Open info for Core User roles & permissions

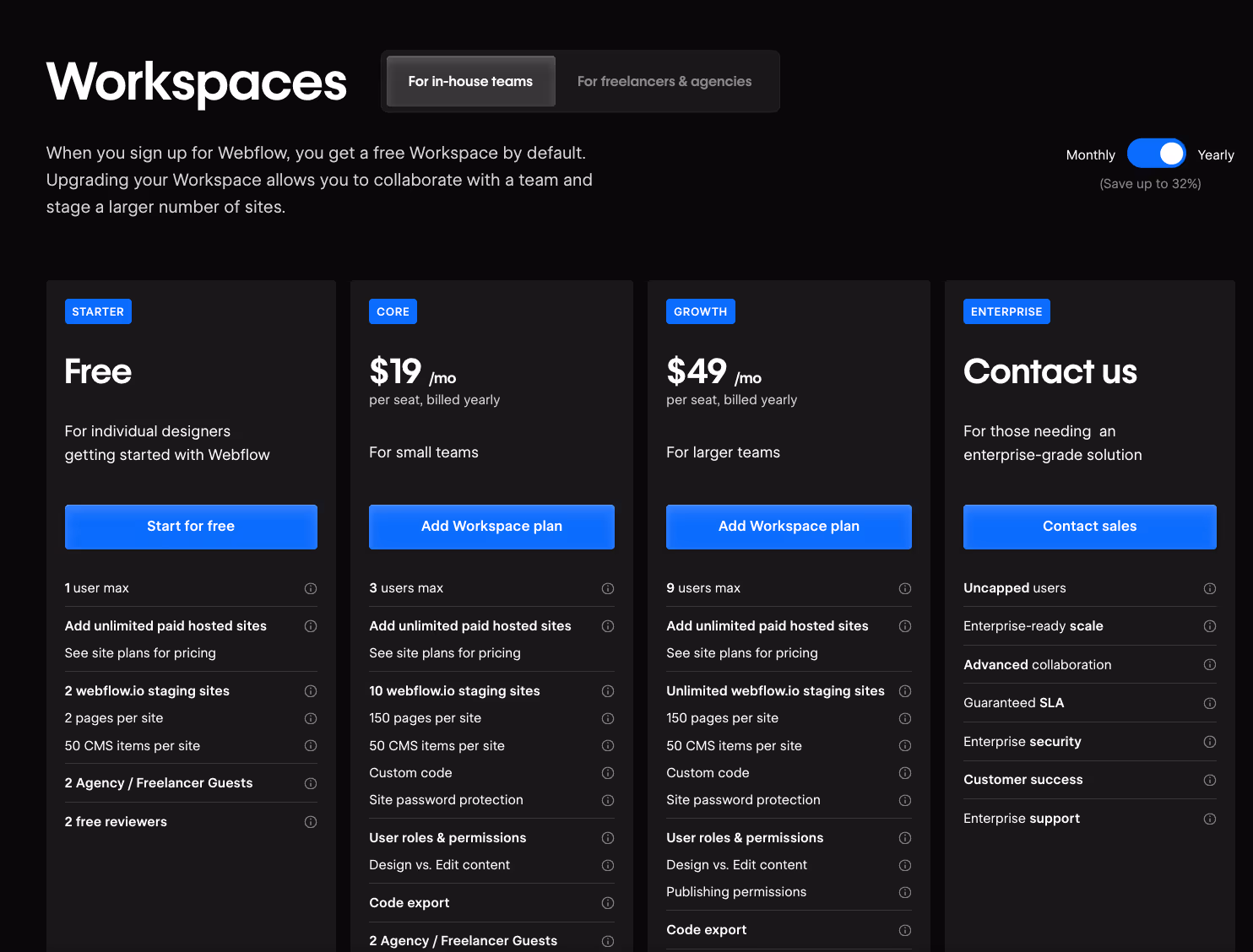[608, 838]
